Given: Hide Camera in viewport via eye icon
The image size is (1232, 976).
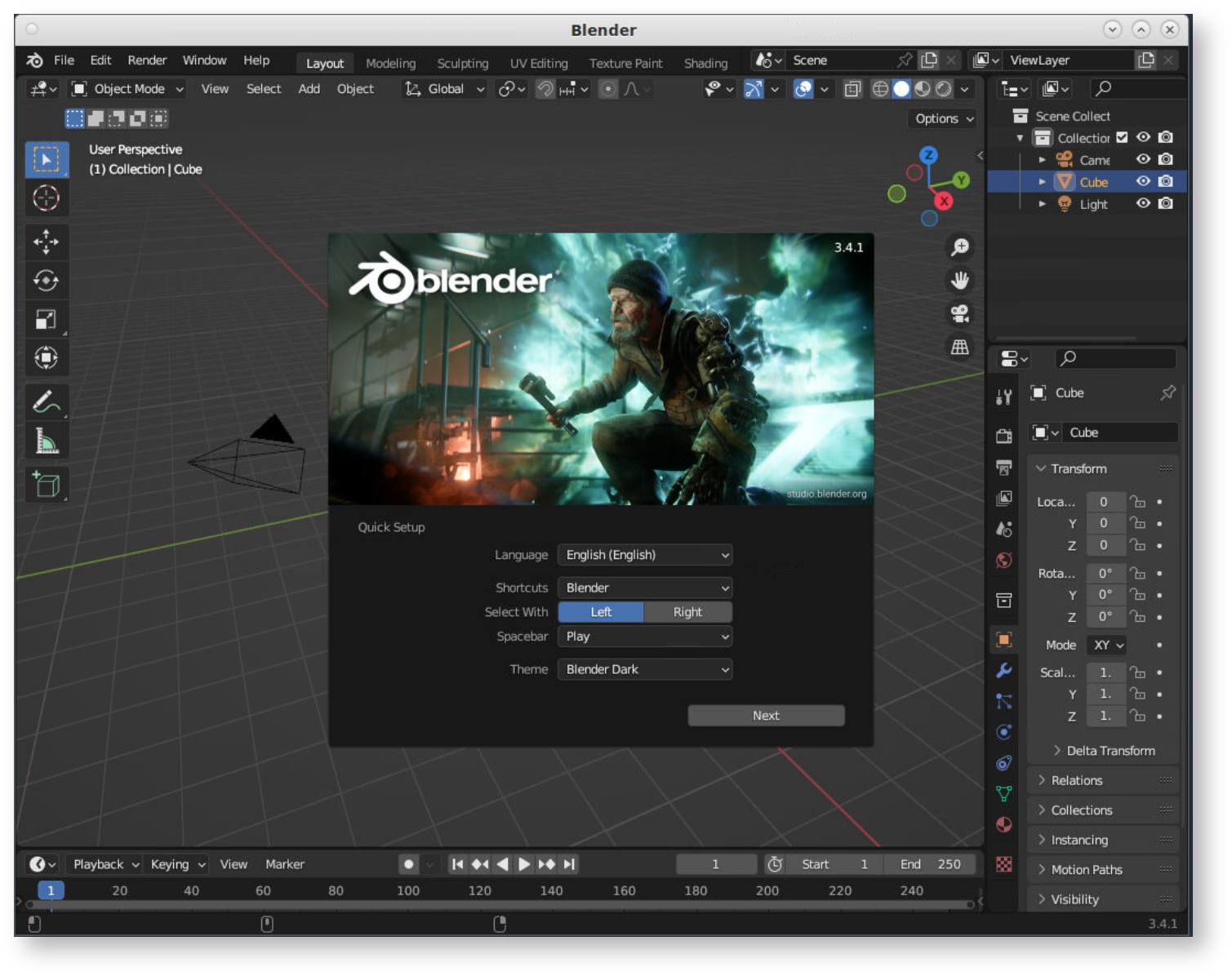Looking at the screenshot, I should (x=1143, y=159).
